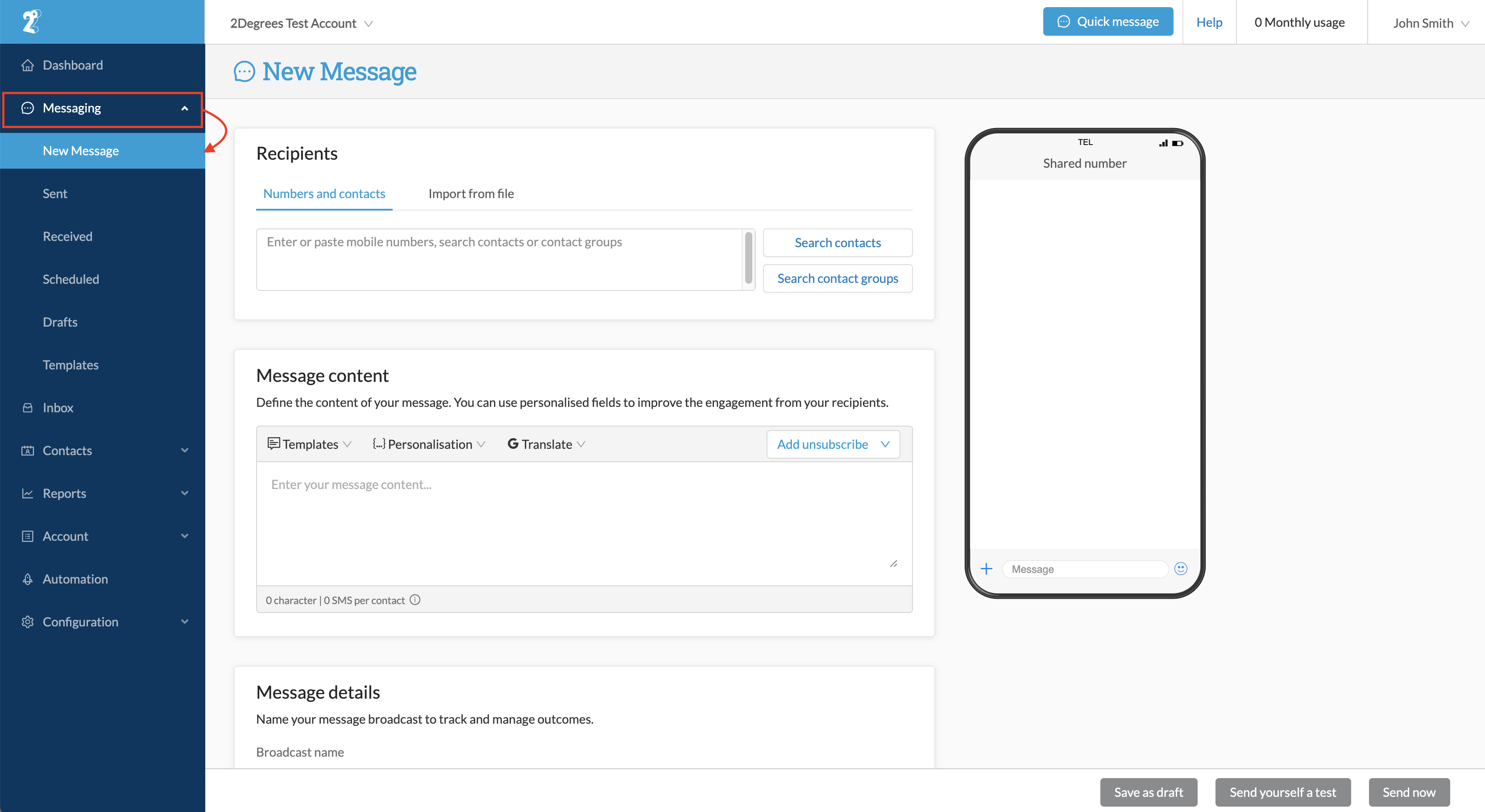Screen dimensions: 1485x812
Task: Open the Add unsubscribe dropdown
Action: pos(833,444)
